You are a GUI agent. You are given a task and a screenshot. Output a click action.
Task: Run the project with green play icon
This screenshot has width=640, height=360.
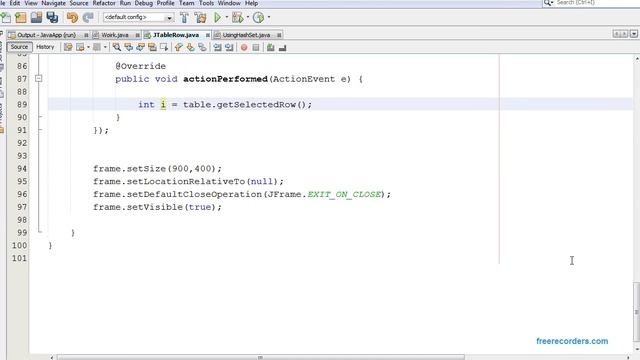pyautogui.click(x=217, y=18)
